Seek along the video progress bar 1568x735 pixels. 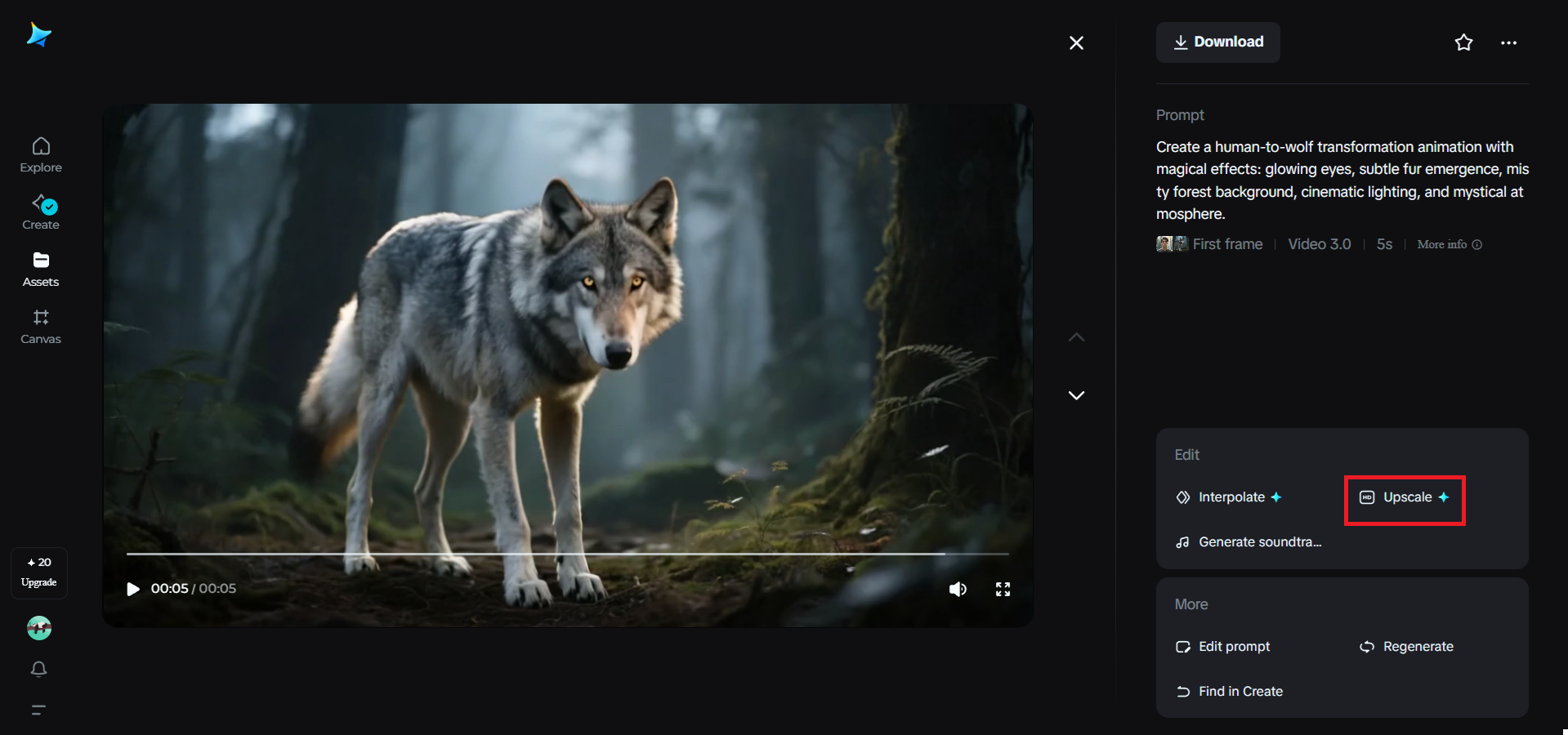tap(567, 554)
